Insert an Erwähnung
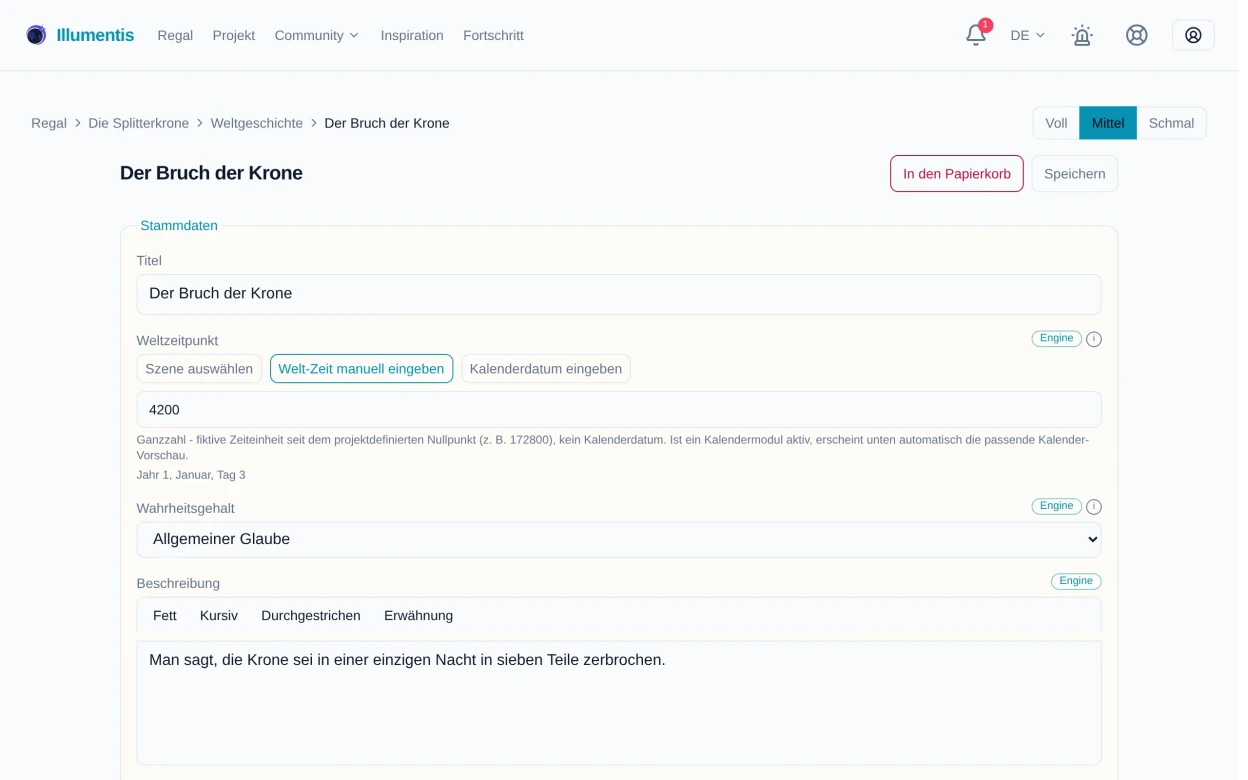The width and height of the screenshot is (1248, 780). point(418,616)
